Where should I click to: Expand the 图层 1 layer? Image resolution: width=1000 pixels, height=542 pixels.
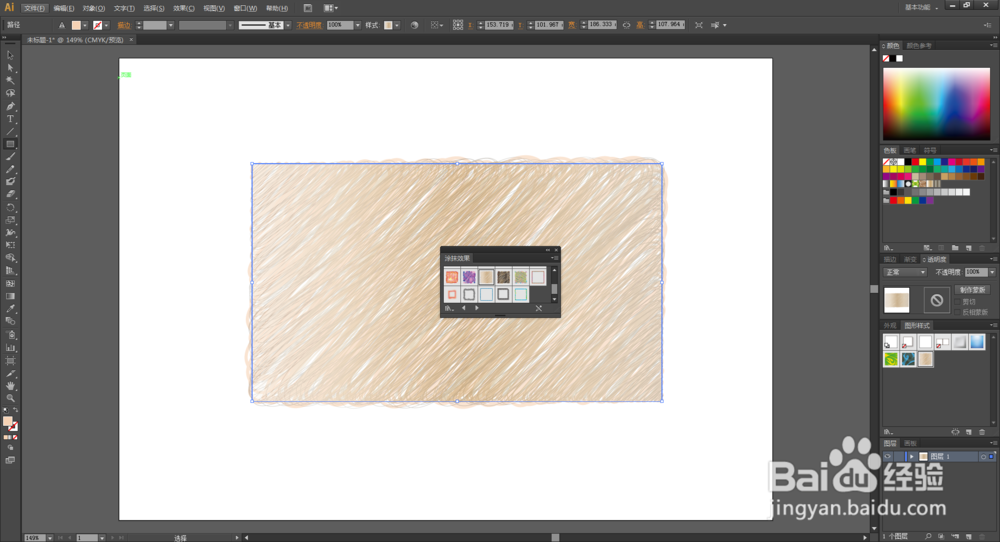pos(912,457)
